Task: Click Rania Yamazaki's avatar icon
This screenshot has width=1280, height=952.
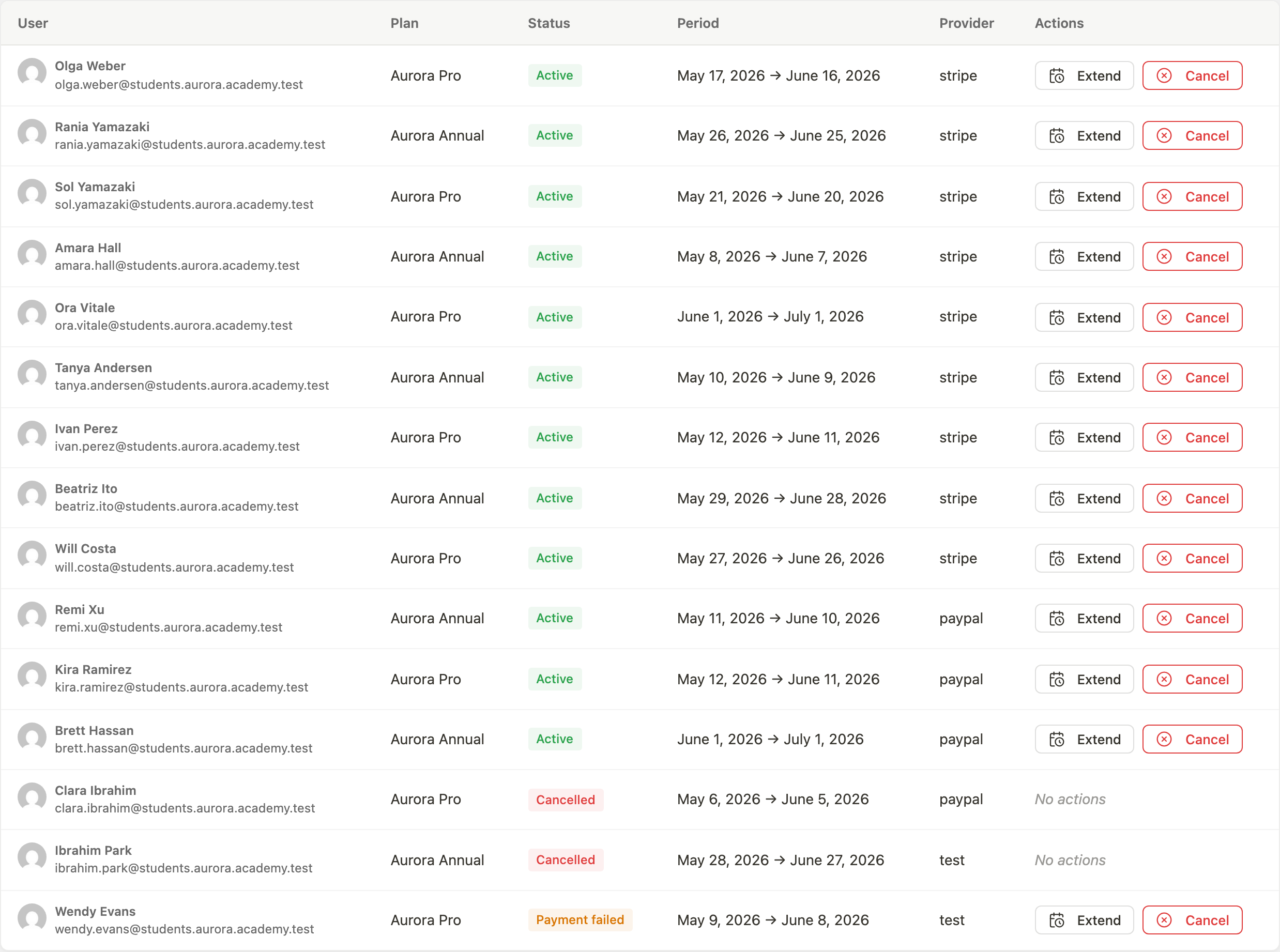Action: click(32, 133)
